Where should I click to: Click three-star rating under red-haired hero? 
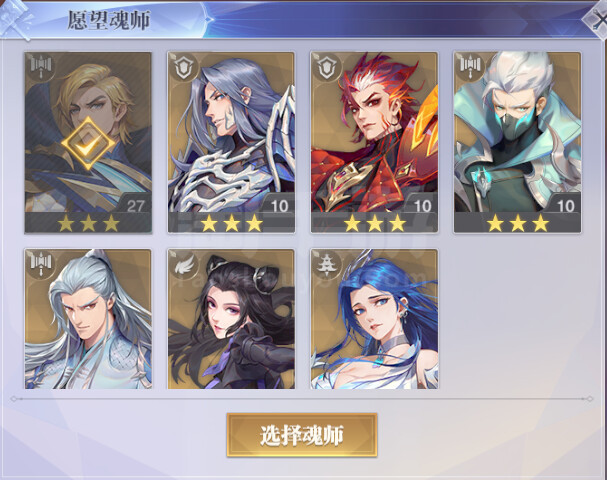[375, 223]
